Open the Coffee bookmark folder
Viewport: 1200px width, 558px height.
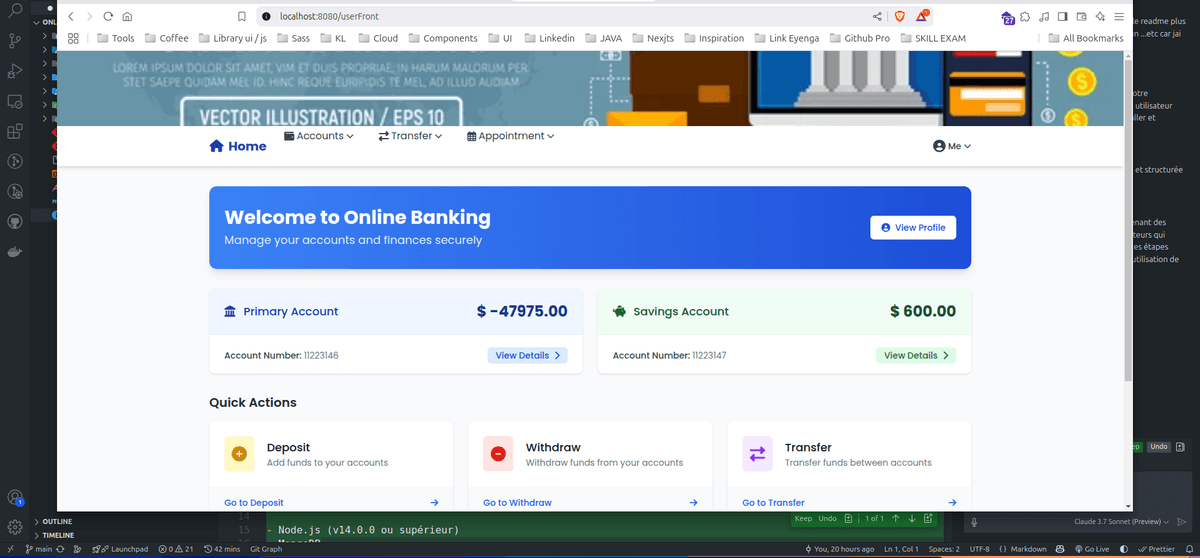click(166, 38)
